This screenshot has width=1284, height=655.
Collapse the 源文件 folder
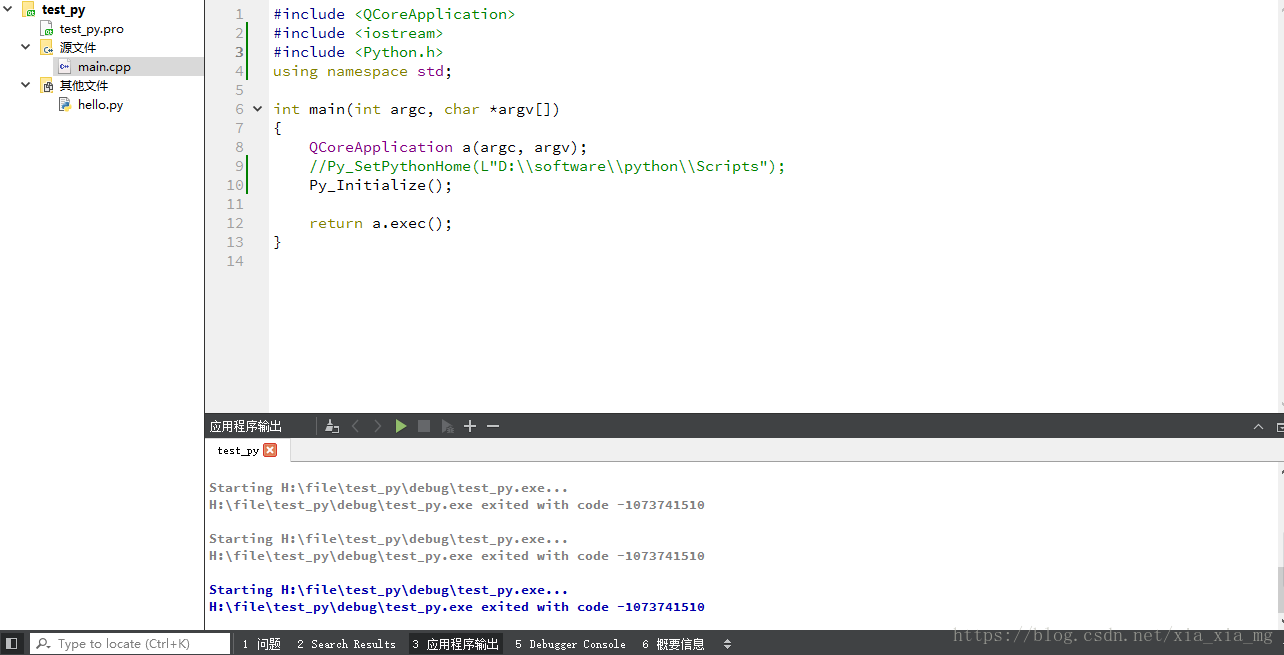point(26,47)
